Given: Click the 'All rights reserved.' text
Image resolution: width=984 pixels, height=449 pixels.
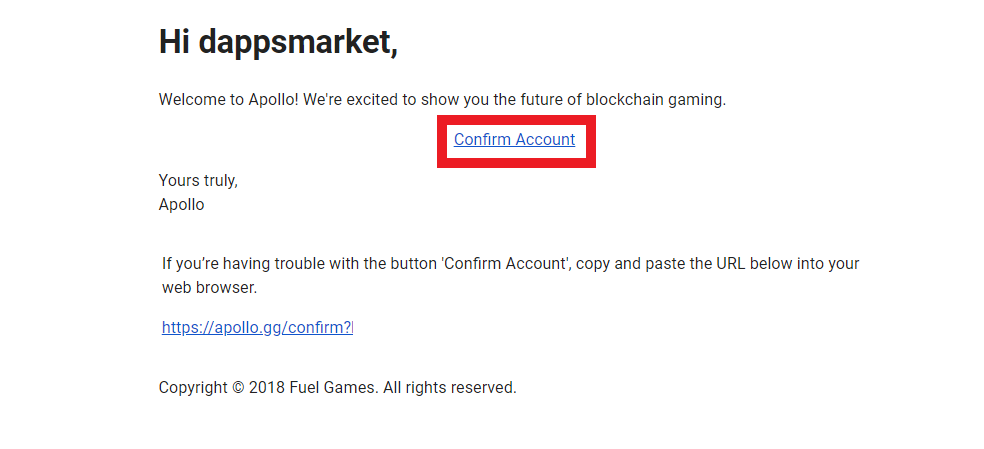Looking at the screenshot, I should coord(450,387).
